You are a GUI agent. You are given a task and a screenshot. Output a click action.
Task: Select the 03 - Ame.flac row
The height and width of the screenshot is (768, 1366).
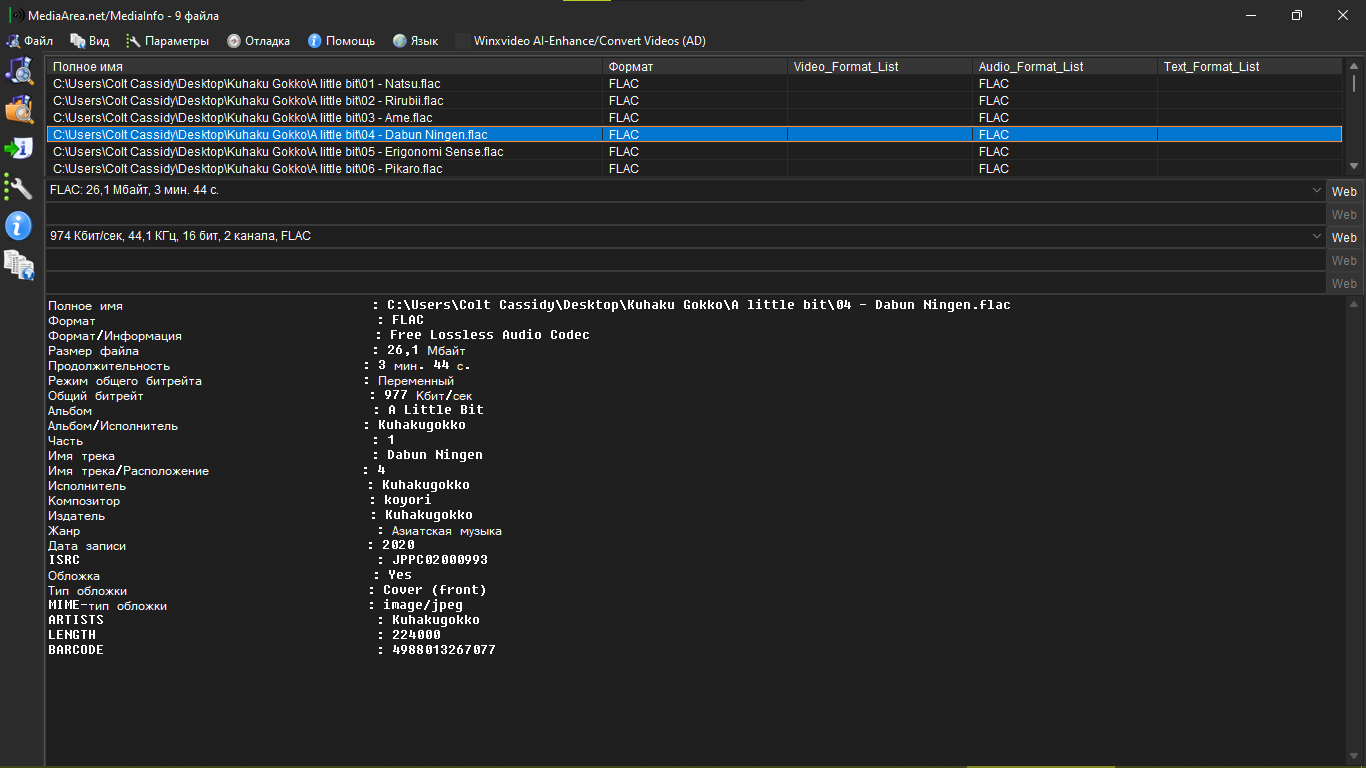[694, 118]
